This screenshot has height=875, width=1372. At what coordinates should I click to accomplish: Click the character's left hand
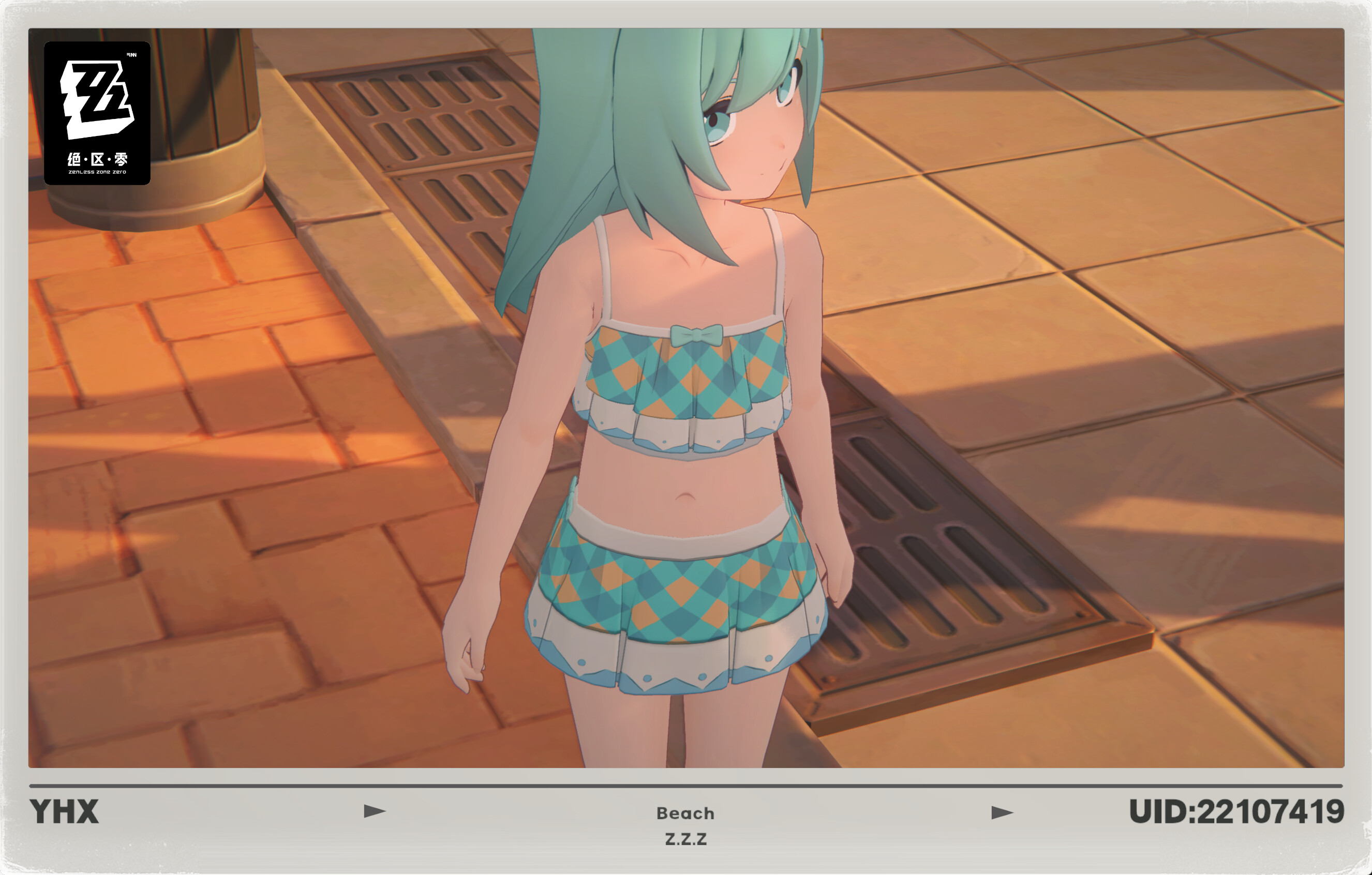pyautogui.click(x=465, y=655)
